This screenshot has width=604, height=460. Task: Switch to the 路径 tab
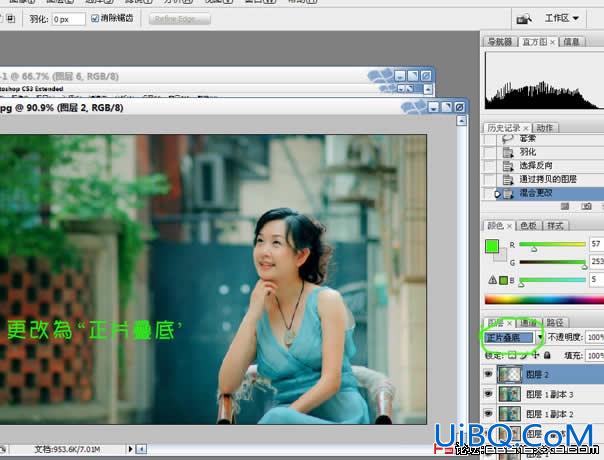[x=555, y=322]
